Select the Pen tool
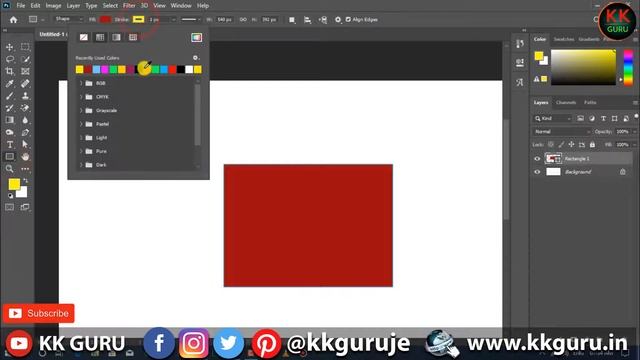Viewport: 640px width, 360px height. coord(25,132)
